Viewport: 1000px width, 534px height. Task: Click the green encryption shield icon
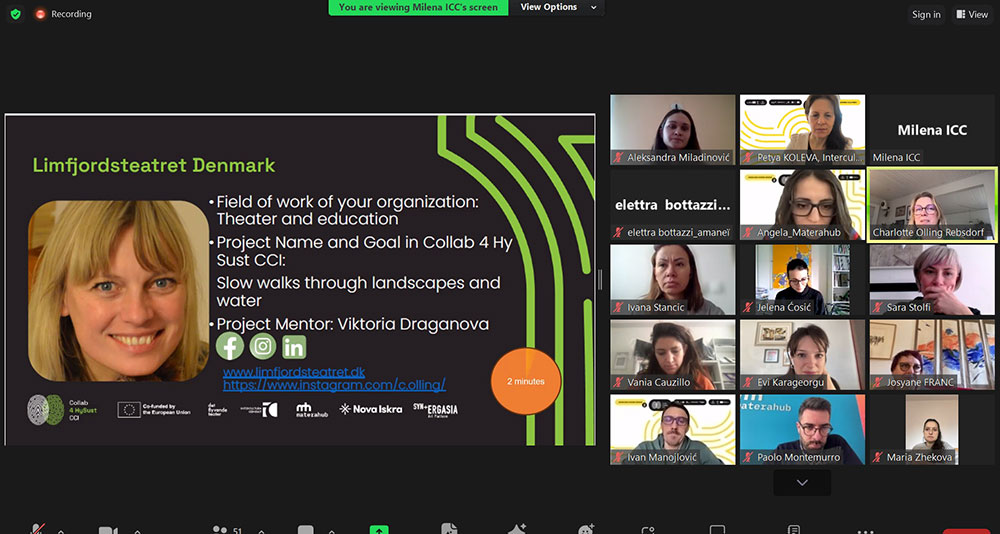coord(15,14)
